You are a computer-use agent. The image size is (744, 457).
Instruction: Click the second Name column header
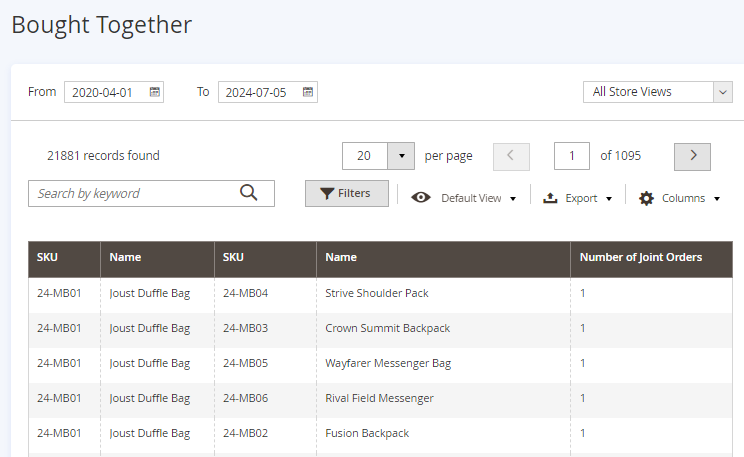(443, 259)
